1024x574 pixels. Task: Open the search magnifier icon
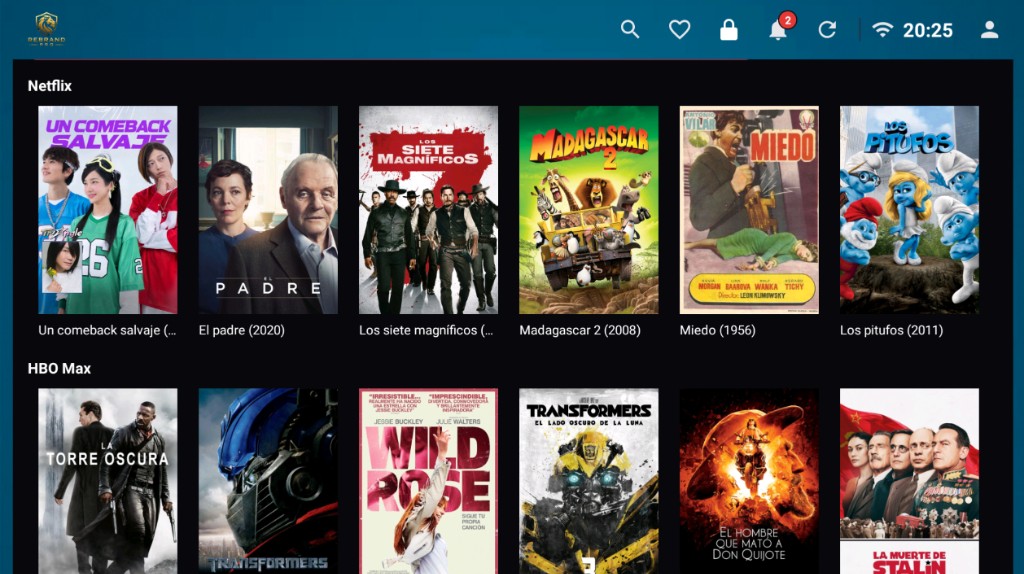click(630, 29)
